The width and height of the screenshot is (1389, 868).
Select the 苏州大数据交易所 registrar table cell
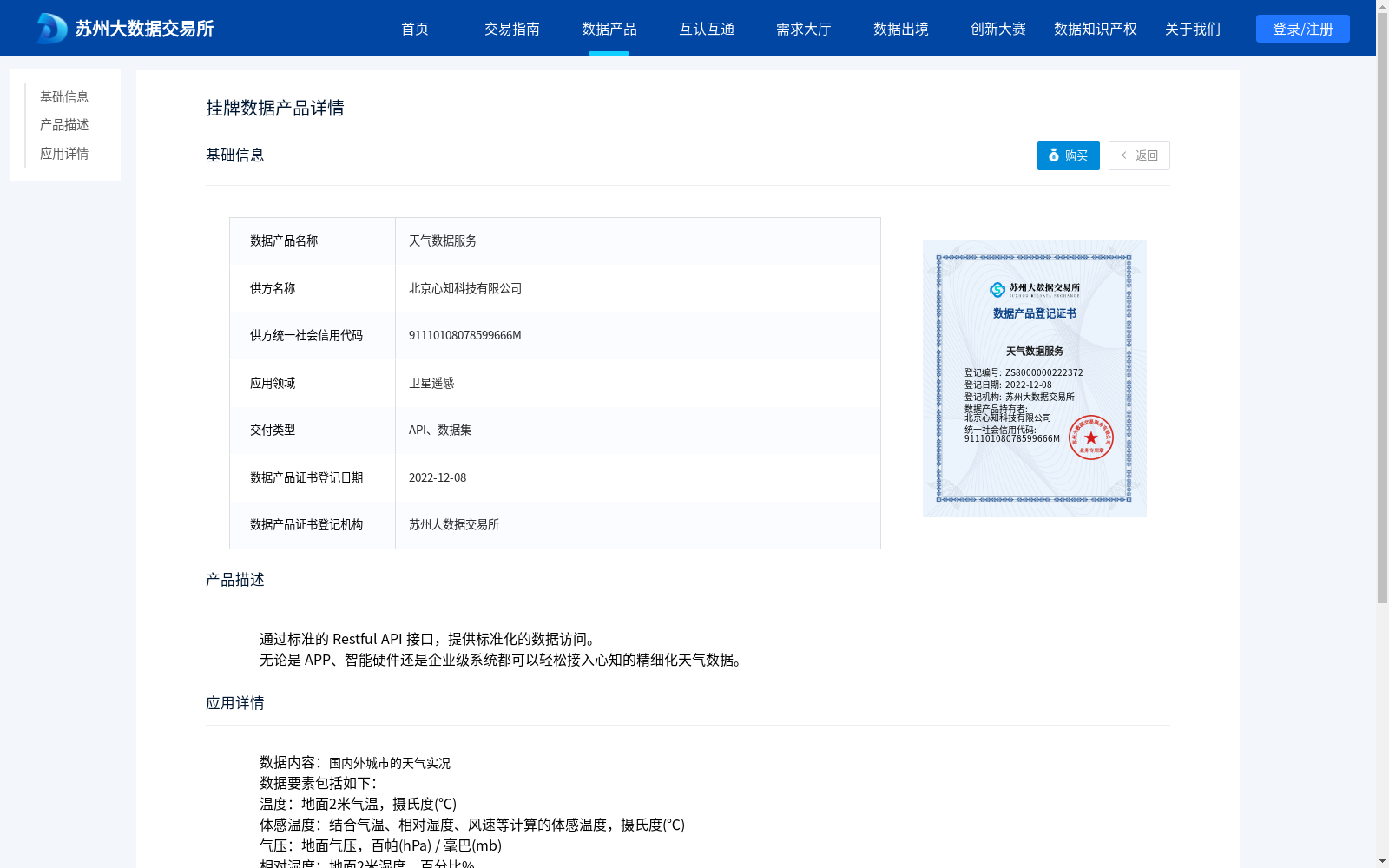637,525
